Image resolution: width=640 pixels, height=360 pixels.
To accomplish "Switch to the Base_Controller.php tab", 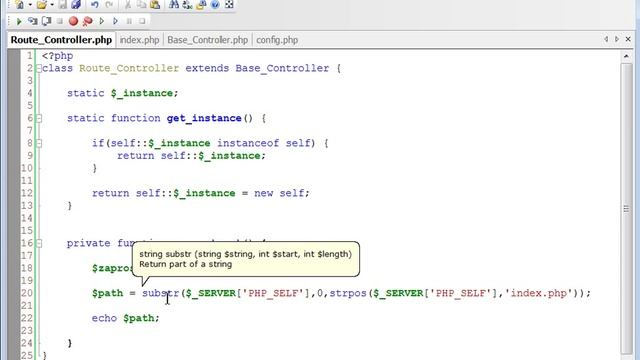I will 207,40.
